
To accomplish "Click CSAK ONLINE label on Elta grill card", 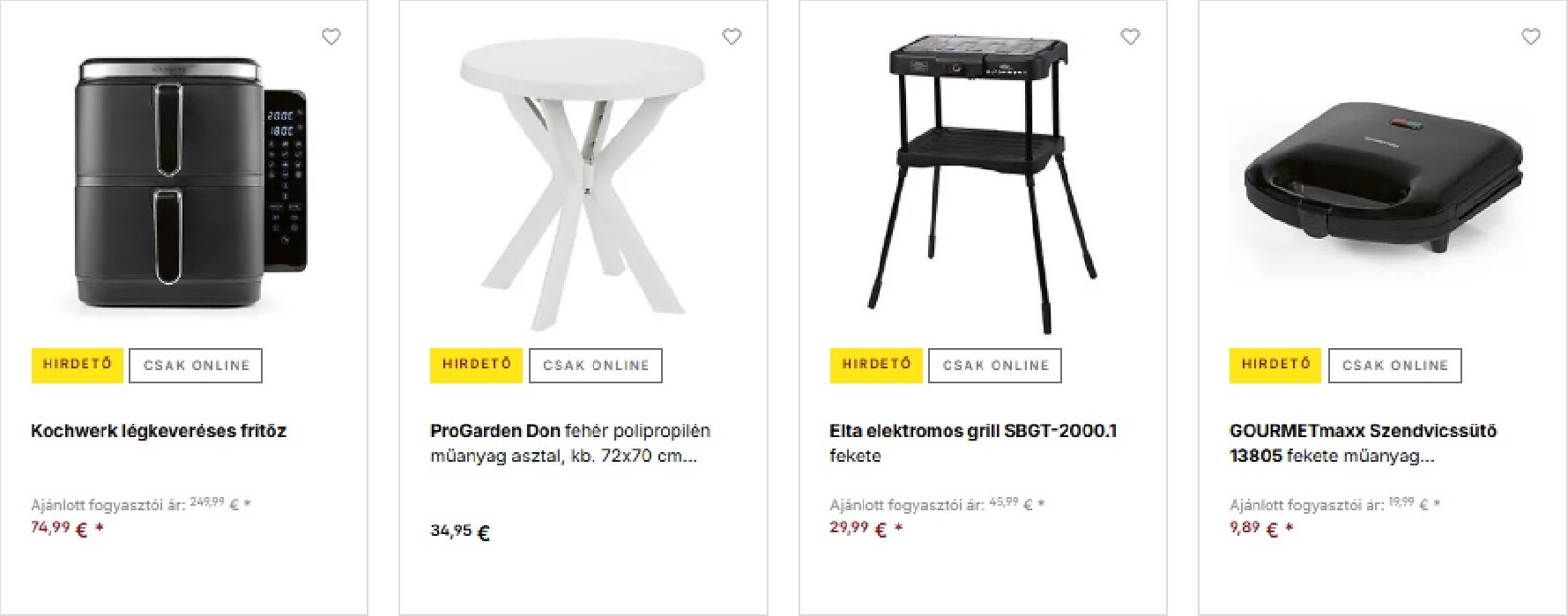I will point(995,366).
